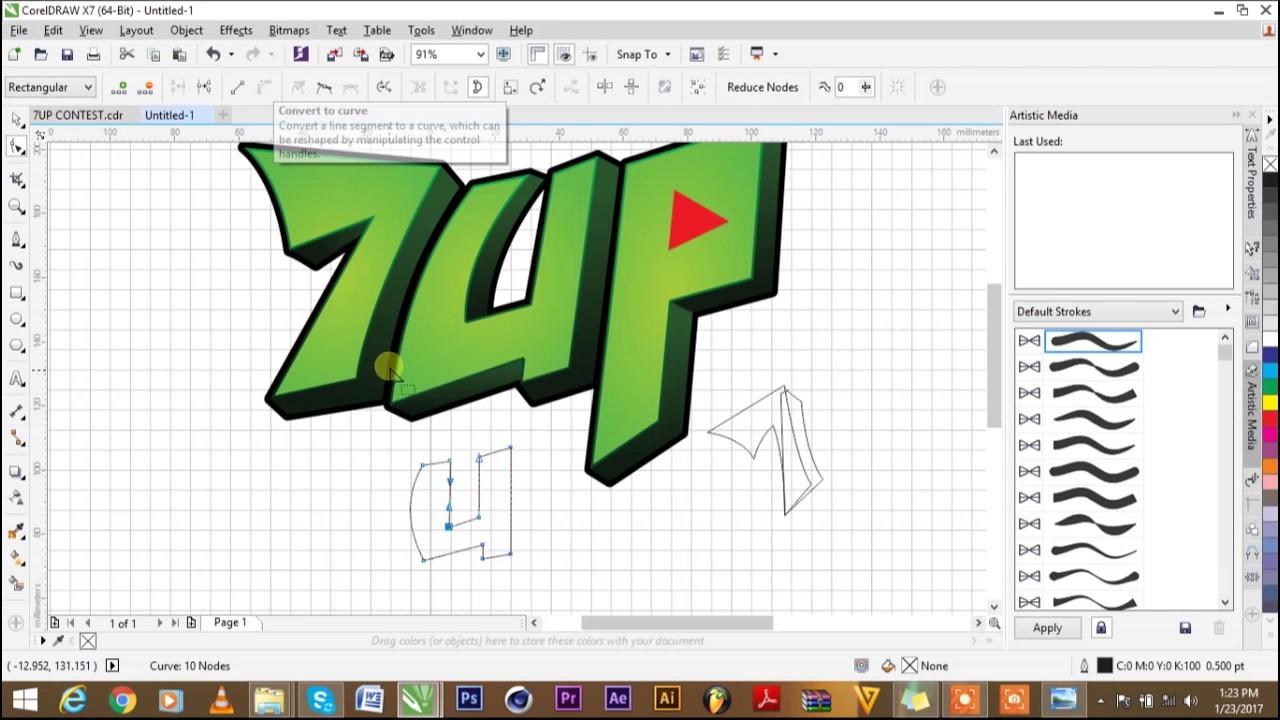
Task: Select the Text tool in toolbox
Action: pyautogui.click(x=17, y=379)
